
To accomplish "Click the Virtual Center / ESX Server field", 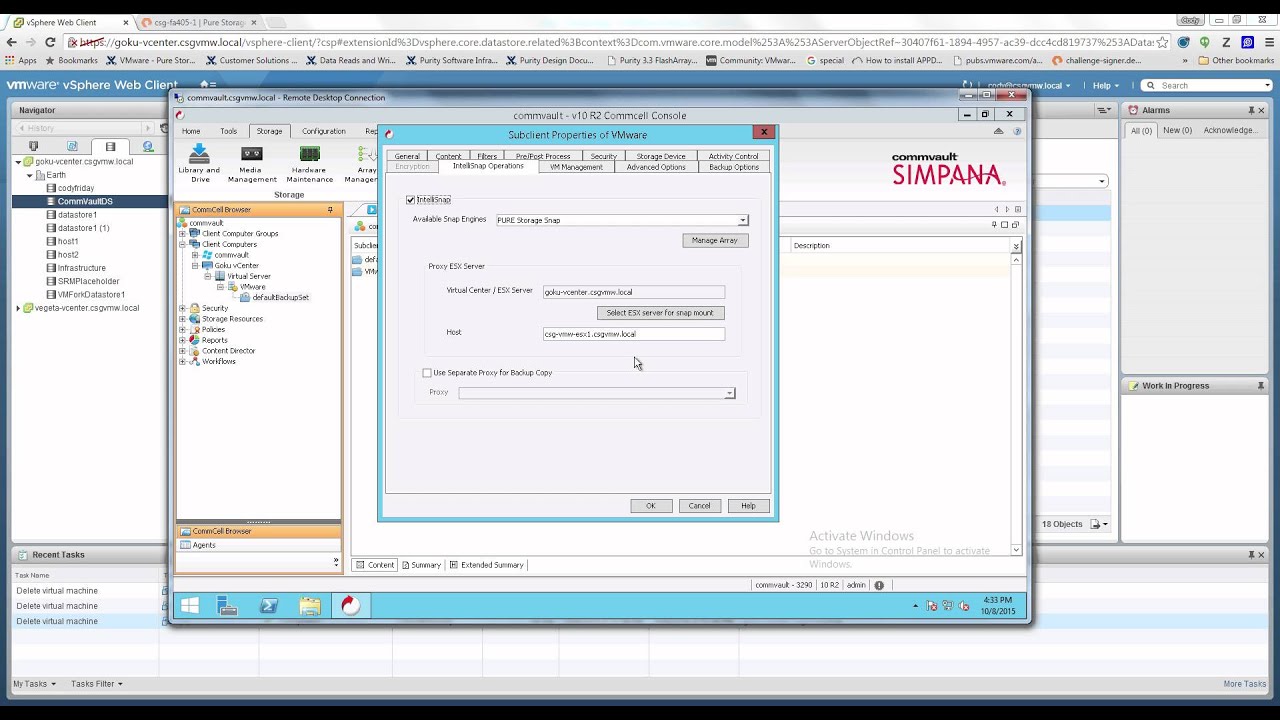I will pyautogui.click(x=634, y=292).
